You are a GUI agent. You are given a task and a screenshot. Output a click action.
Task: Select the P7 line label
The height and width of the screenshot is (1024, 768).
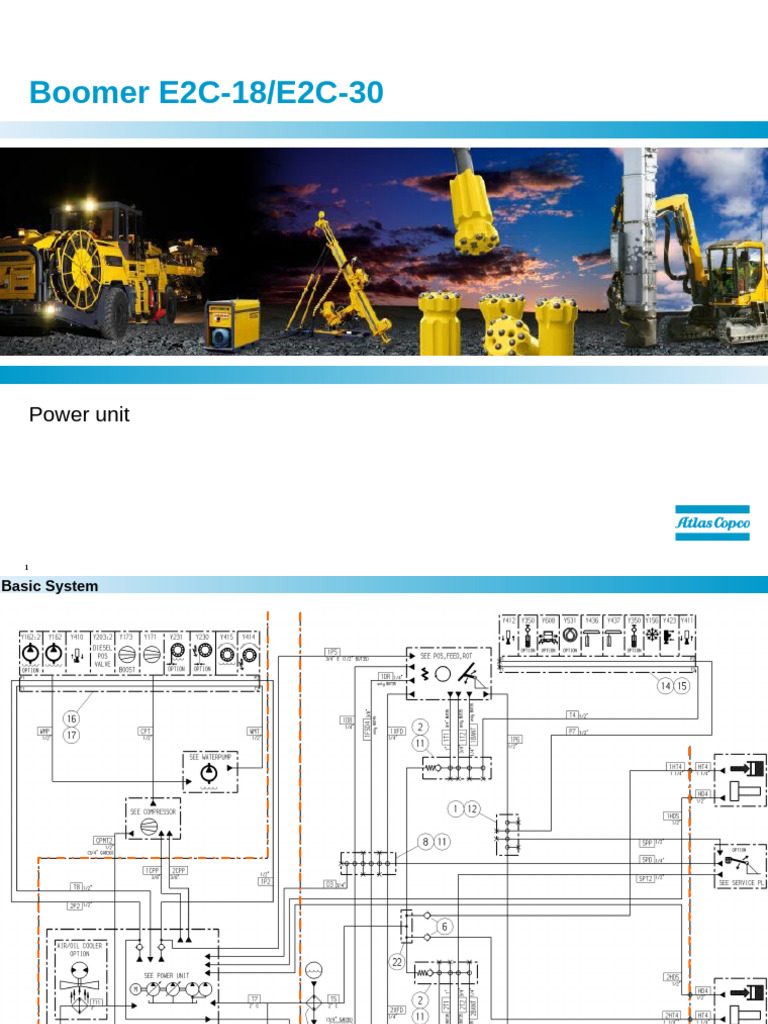pos(573,731)
